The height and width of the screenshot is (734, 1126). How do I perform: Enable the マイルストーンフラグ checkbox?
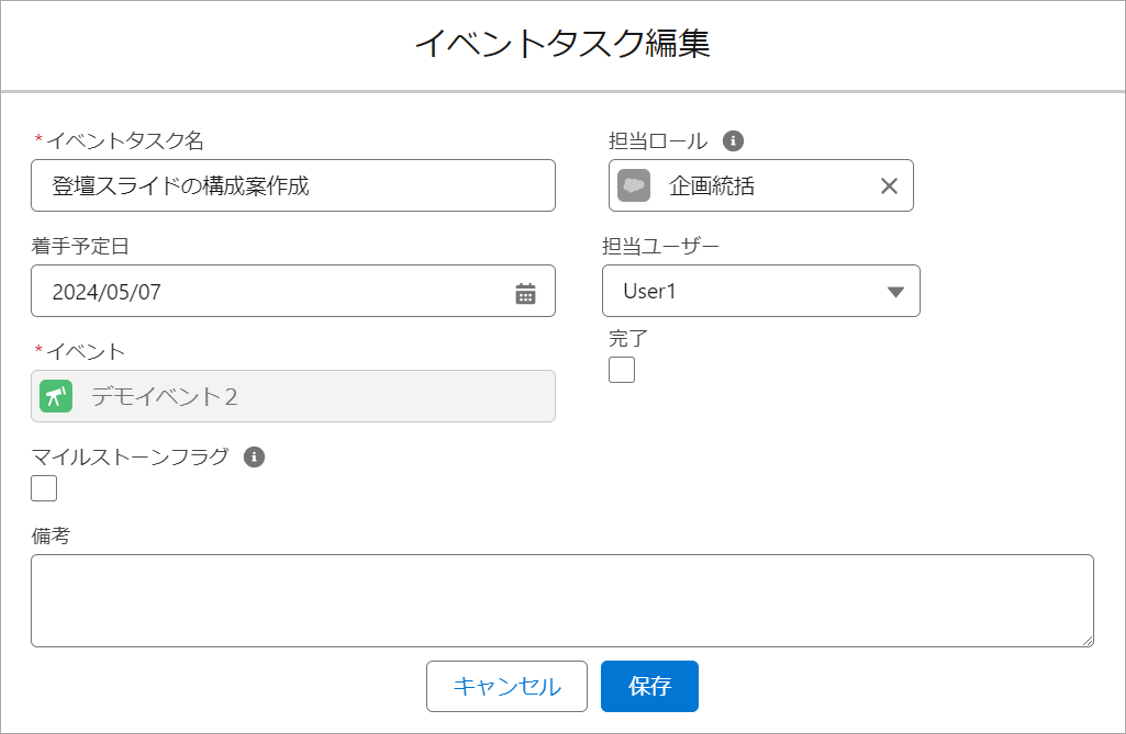(x=44, y=489)
